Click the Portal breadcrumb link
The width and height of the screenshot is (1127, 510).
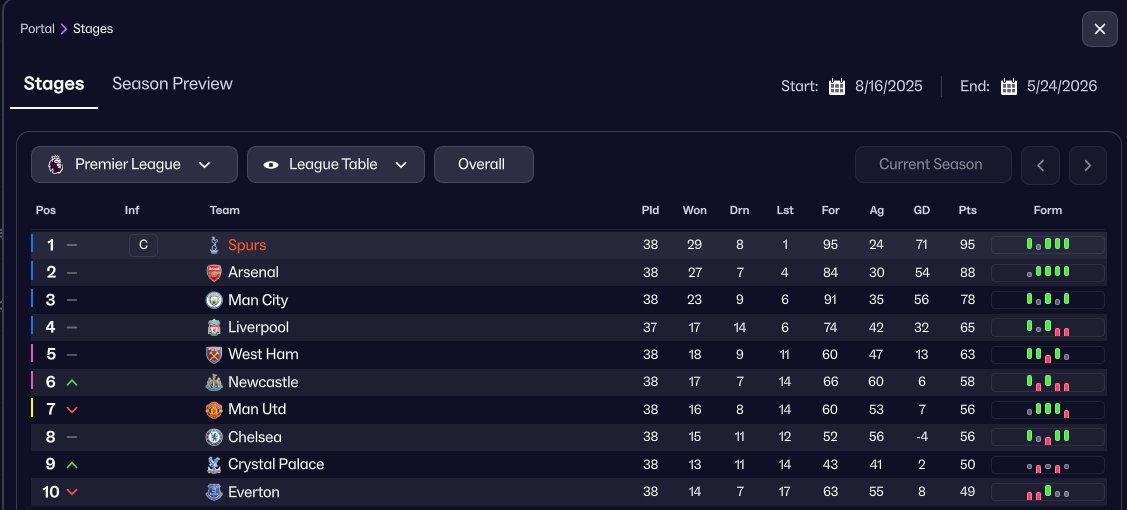(37, 29)
